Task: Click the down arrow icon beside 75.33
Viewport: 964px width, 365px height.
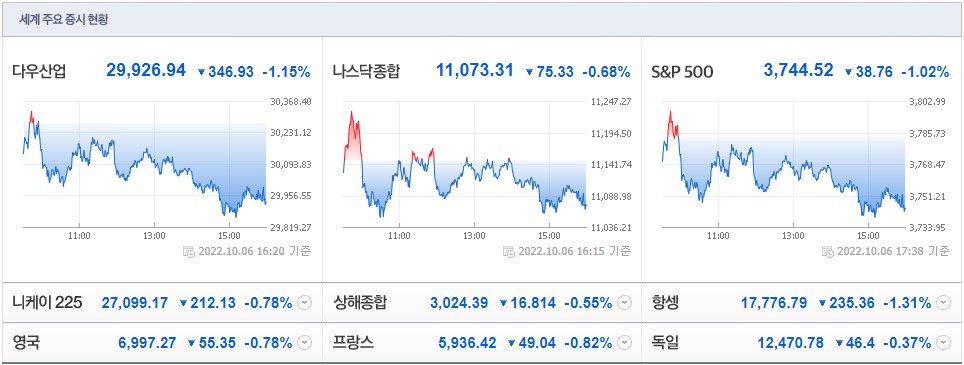Action: tap(529, 73)
